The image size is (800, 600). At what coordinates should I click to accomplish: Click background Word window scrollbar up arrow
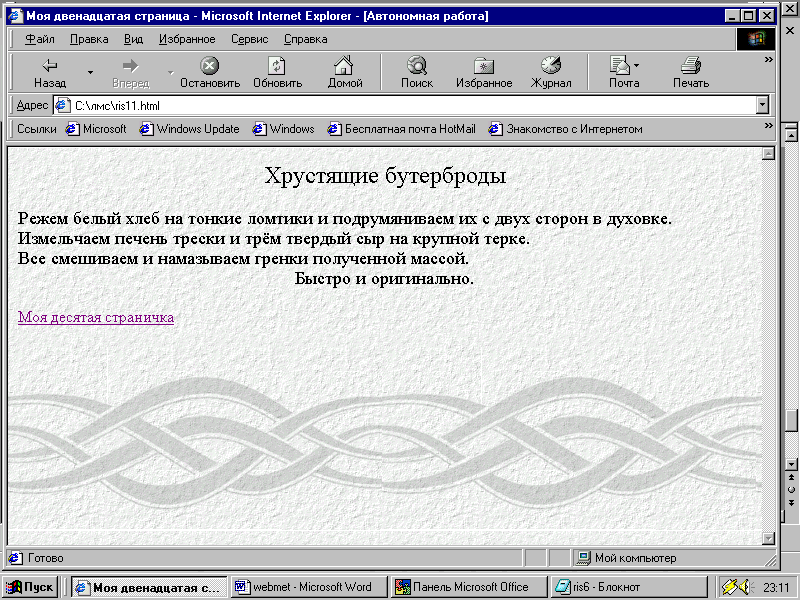pyautogui.click(x=791, y=135)
